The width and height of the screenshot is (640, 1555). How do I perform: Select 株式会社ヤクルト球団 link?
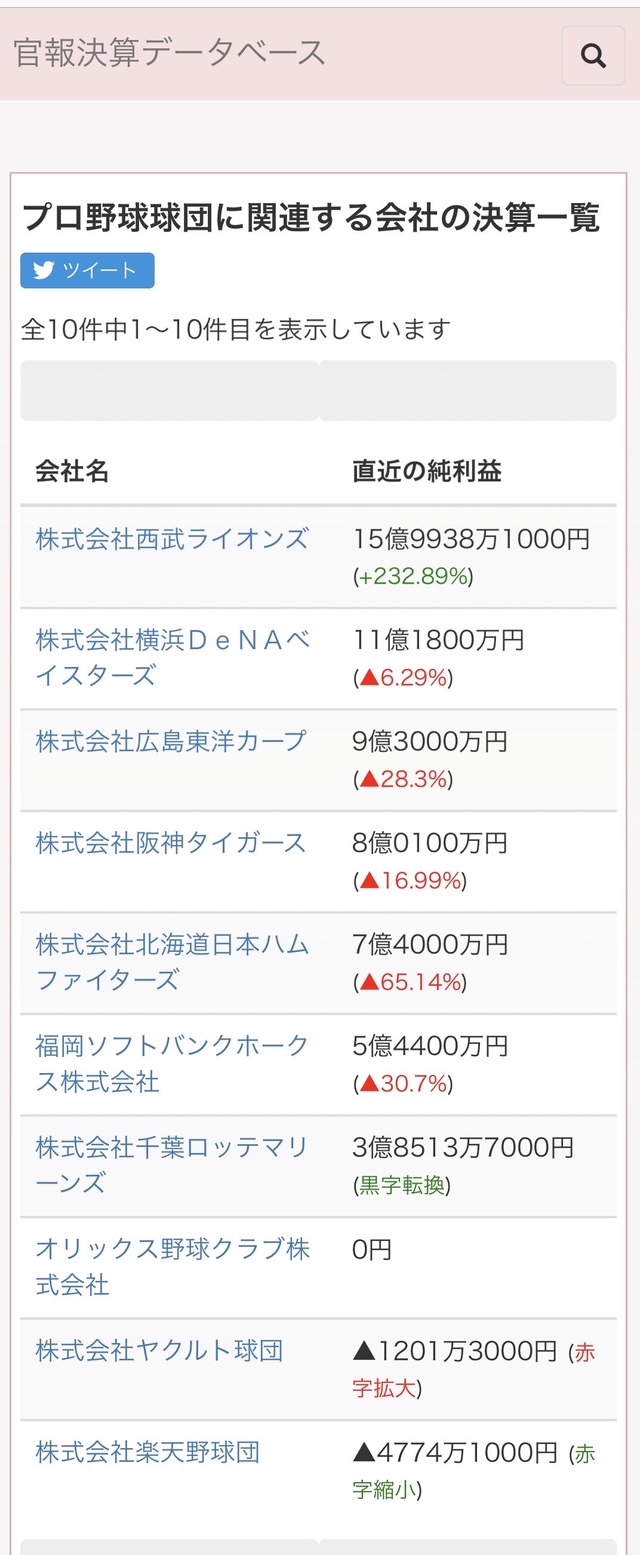(x=160, y=1351)
